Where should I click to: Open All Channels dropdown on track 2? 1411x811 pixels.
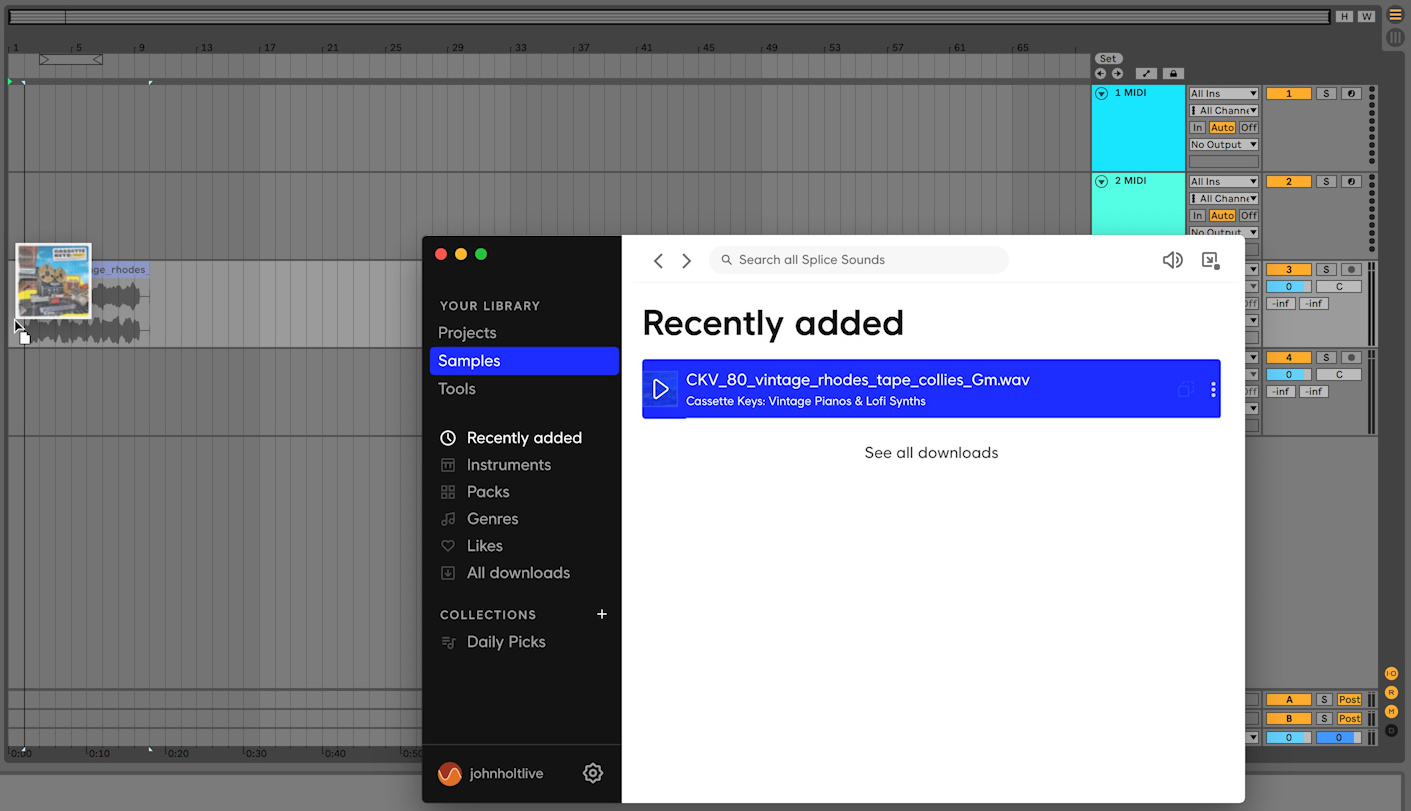pos(1223,199)
